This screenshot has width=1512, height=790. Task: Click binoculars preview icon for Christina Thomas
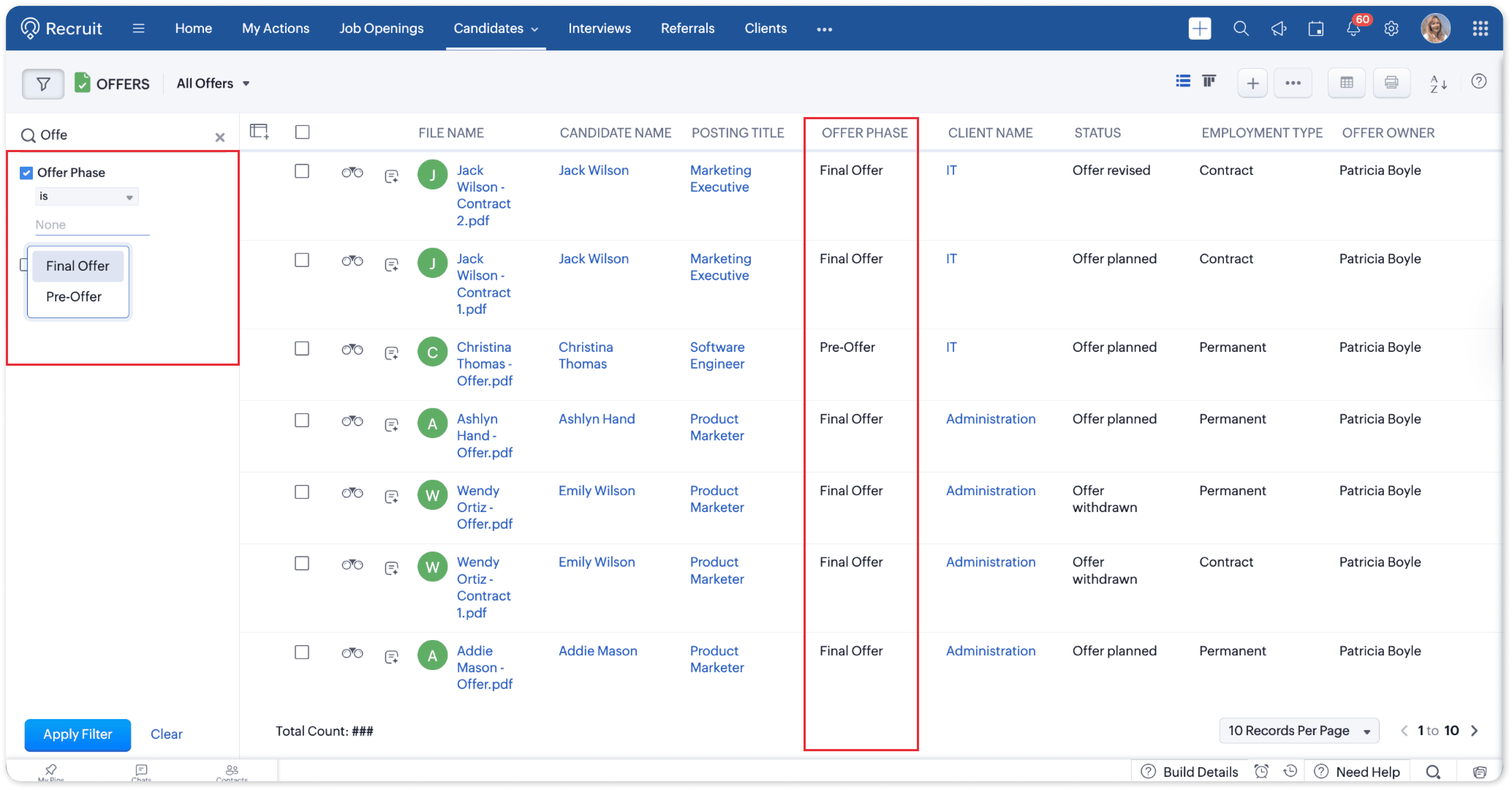[352, 350]
